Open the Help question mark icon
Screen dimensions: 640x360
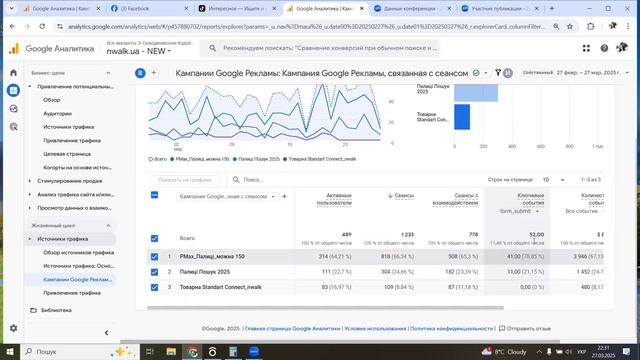[x=604, y=48]
